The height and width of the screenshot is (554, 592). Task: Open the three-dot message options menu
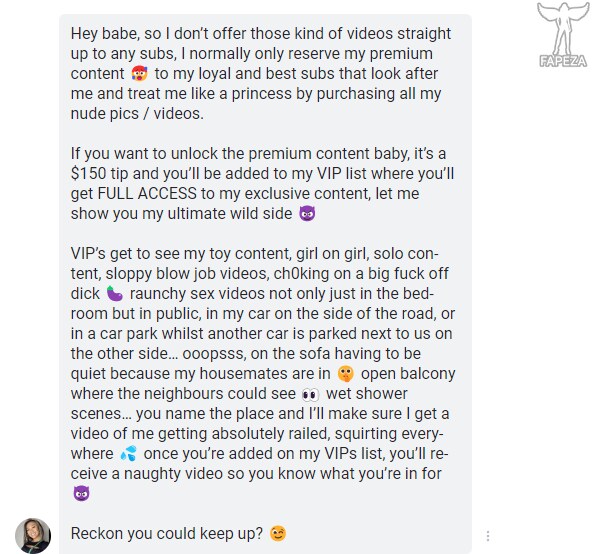click(x=488, y=536)
